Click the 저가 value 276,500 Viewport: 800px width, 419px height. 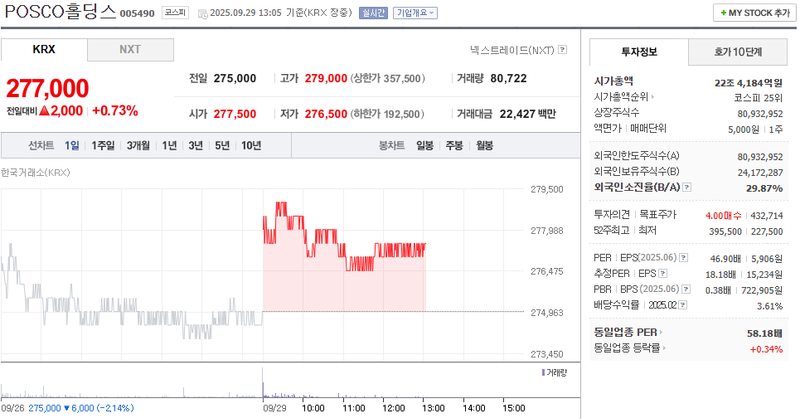pyautogui.click(x=326, y=114)
